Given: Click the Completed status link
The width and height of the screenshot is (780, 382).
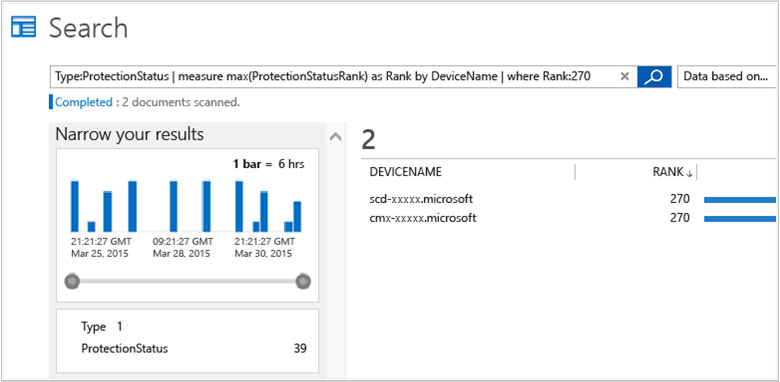Looking at the screenshot, I should [x=84, y=102].
